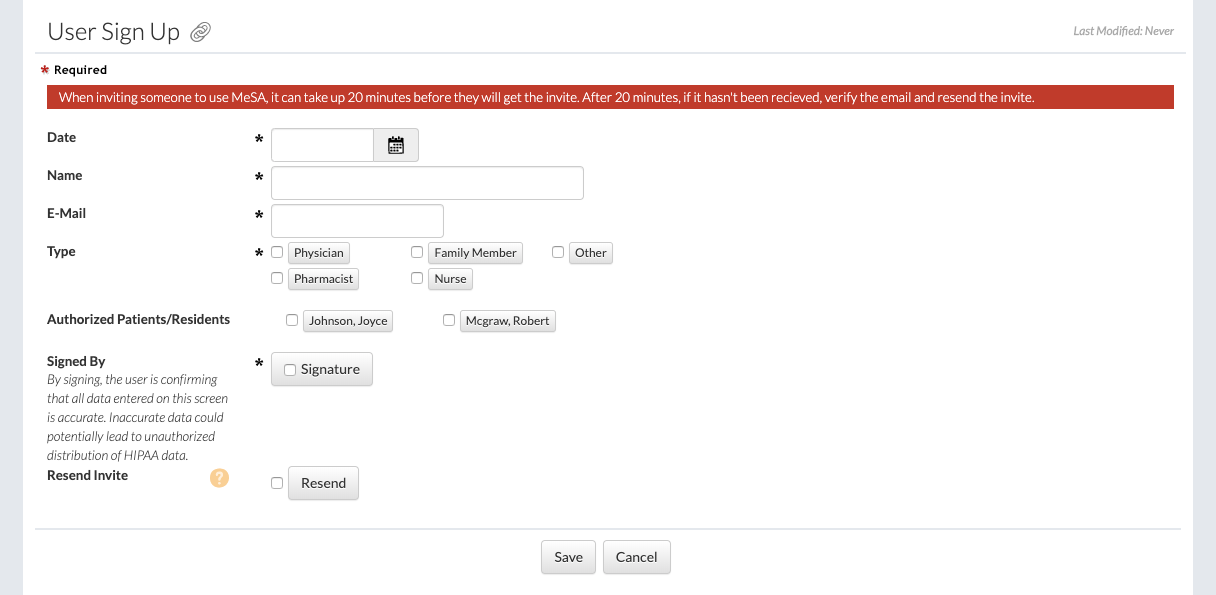This screenshot has width=1216, height=595.
Task: Focus the Name text field
Action: coord(427,183)
